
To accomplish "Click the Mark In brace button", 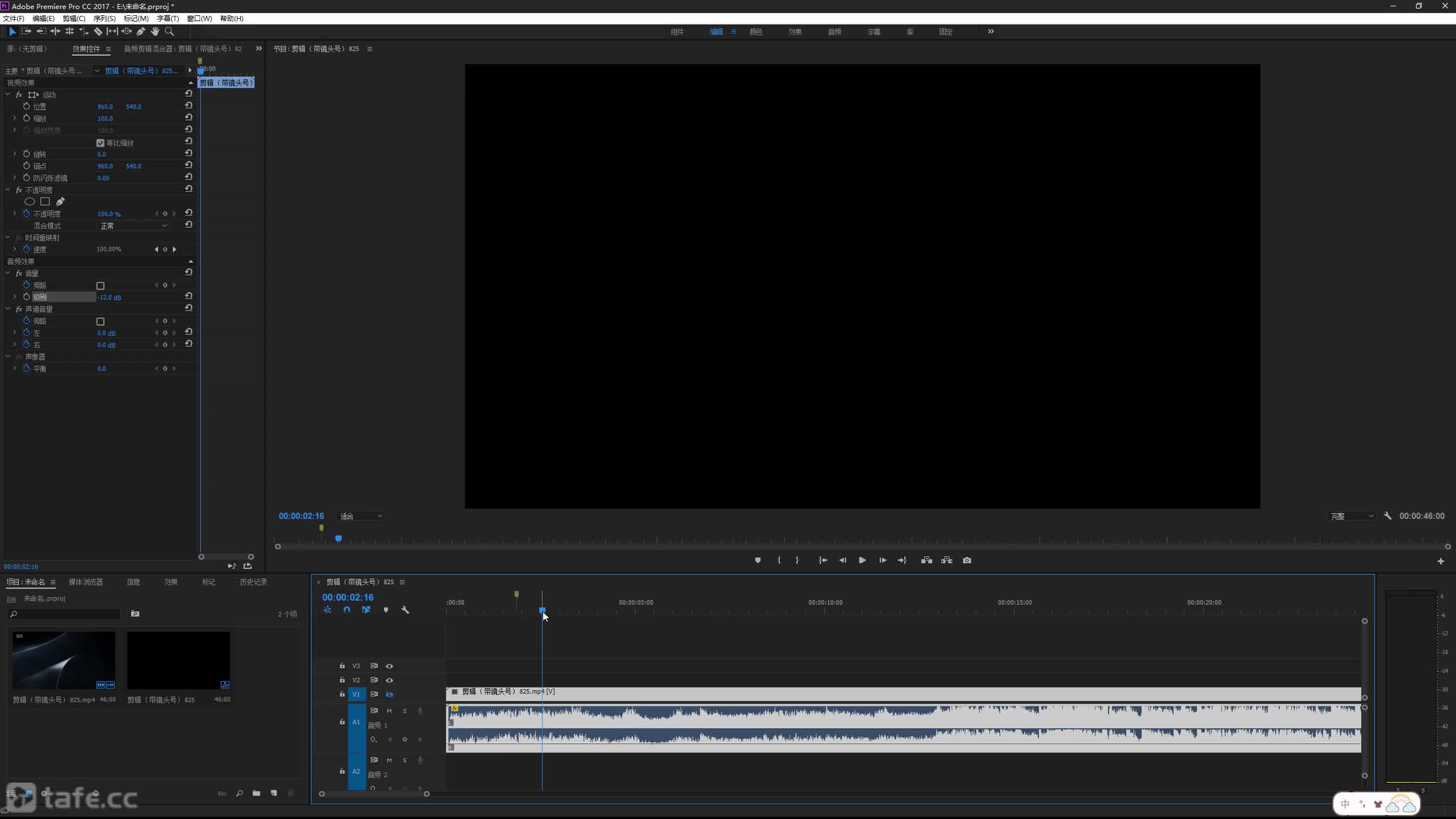I will (x=779, y=560).
